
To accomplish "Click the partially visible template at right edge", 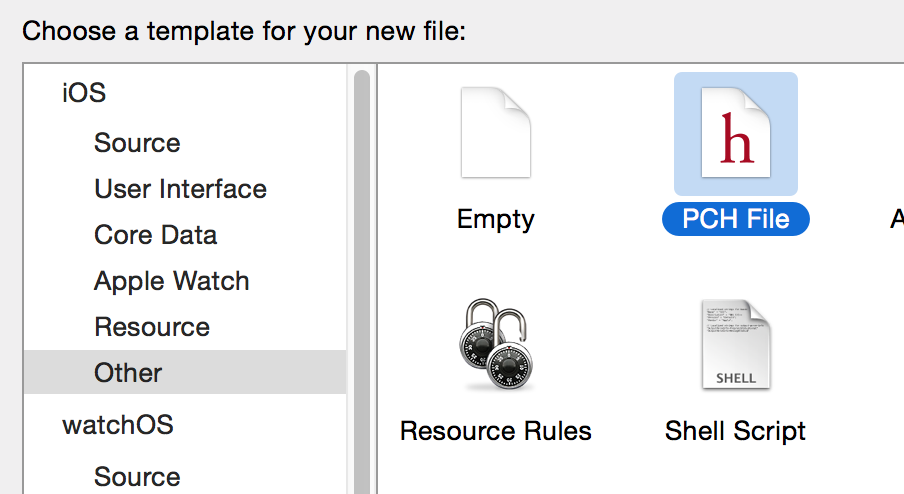I will pos(897,219).
